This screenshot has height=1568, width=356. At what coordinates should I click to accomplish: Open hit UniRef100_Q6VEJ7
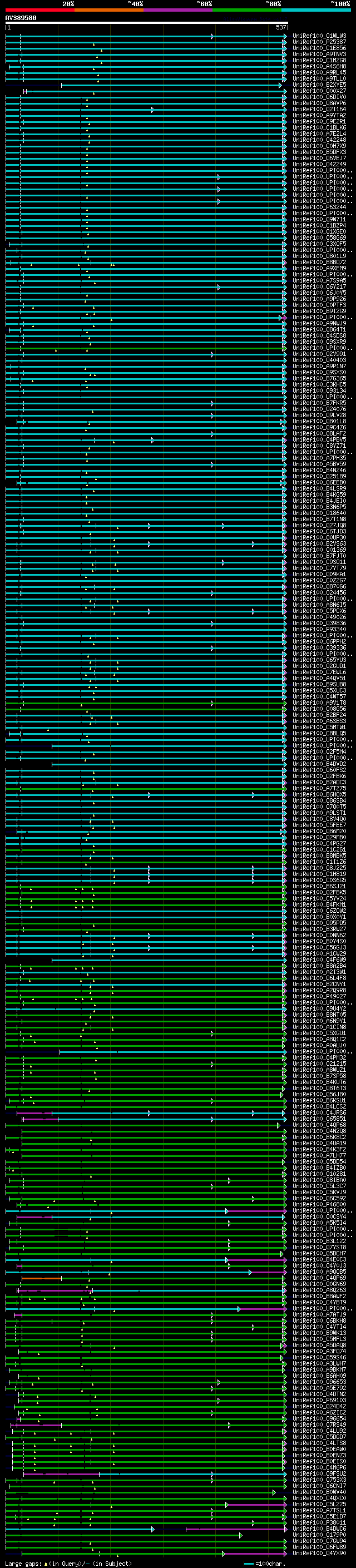click(x=319, y=159)
